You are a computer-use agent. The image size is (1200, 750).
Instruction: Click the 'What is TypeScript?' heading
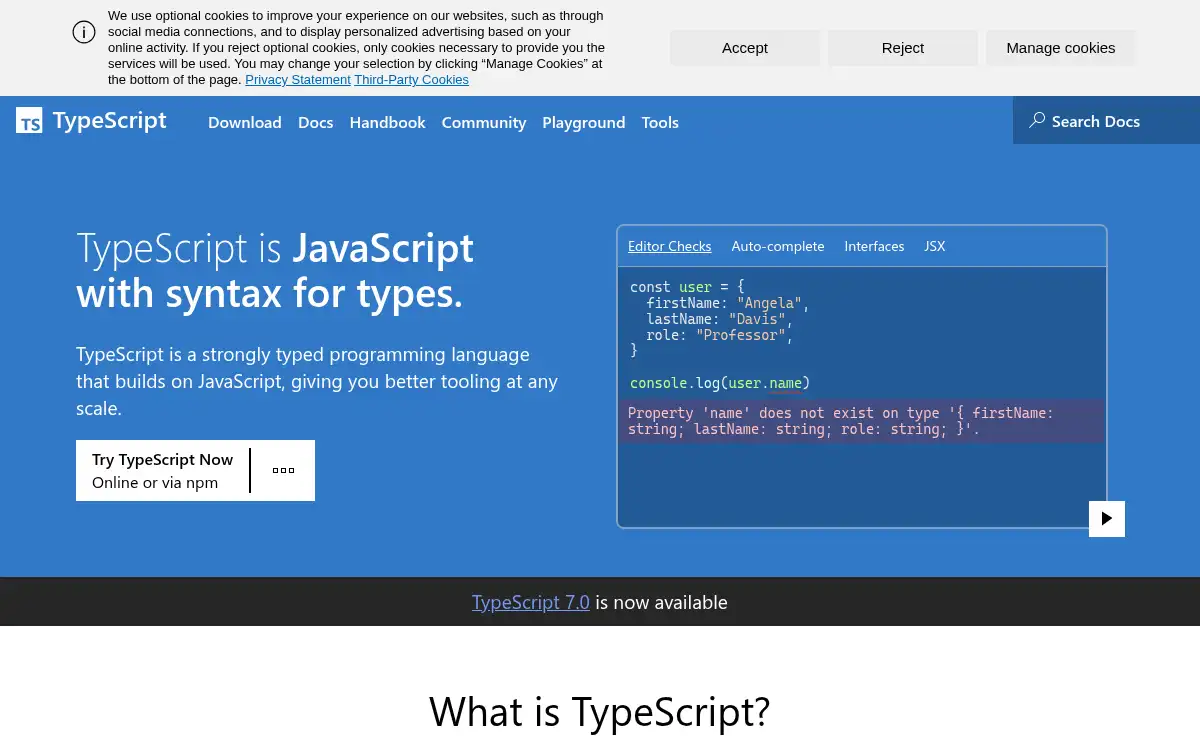[x=600, y=711]
